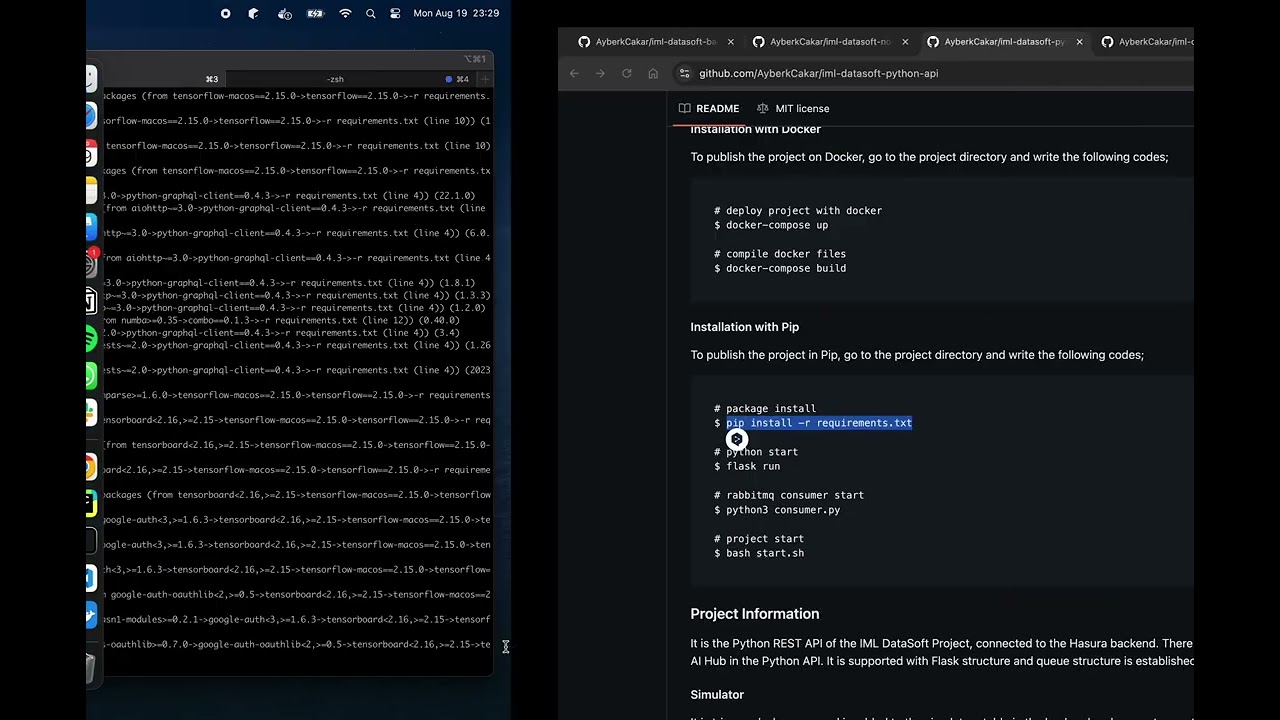
Task: Close the iml-datasoft-py browser tab
Action: [x=1079, y=42]
